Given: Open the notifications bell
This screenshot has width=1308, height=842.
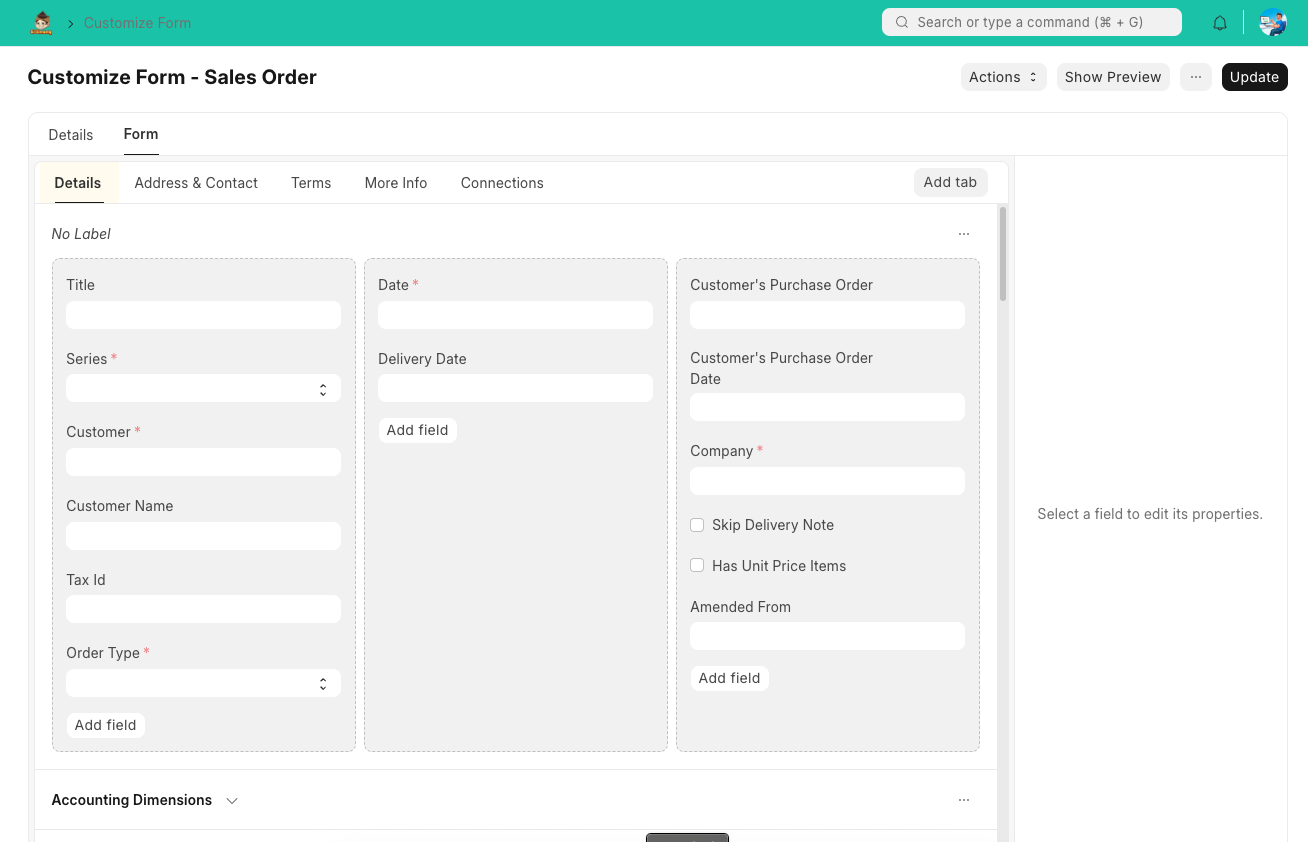Looking at the screenshot, I should tap(1220, 21).
